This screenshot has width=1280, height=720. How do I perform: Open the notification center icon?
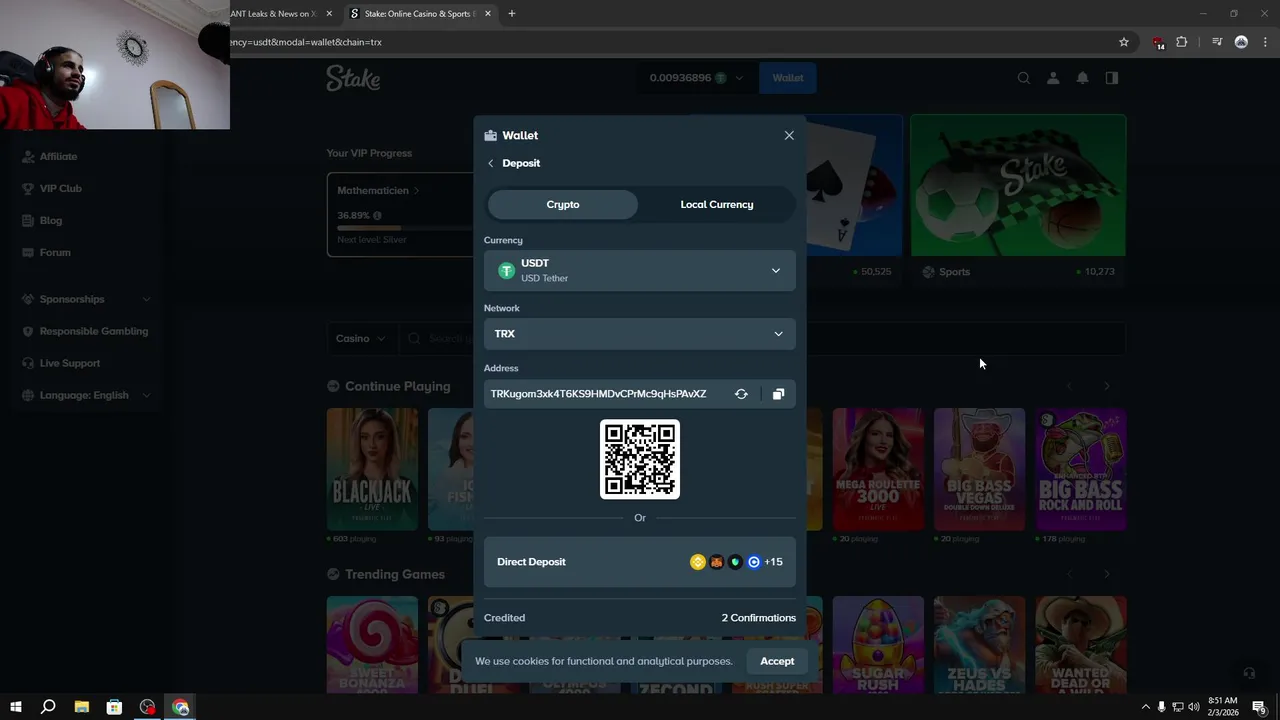(1260, 707)
